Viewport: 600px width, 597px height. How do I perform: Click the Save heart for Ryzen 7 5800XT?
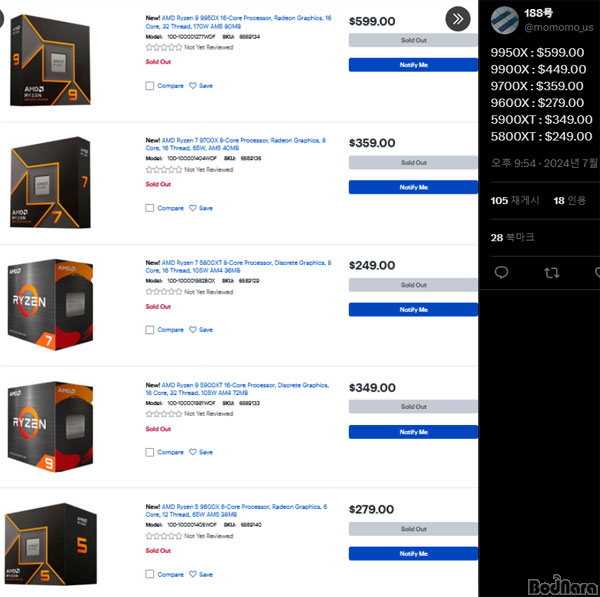193,330
